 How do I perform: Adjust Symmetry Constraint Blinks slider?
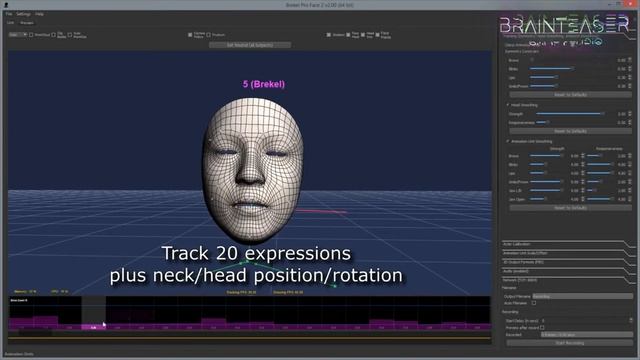[552, 69]
